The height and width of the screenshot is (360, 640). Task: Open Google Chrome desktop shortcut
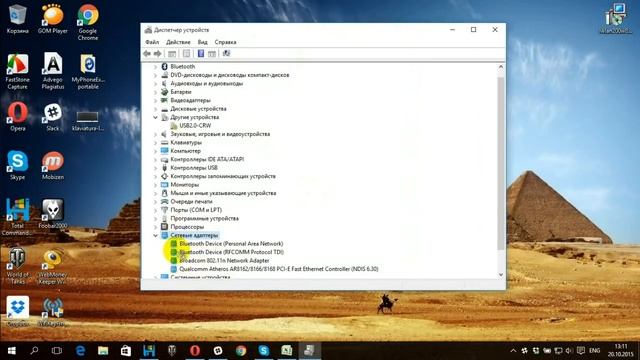(x=88, y=22)
